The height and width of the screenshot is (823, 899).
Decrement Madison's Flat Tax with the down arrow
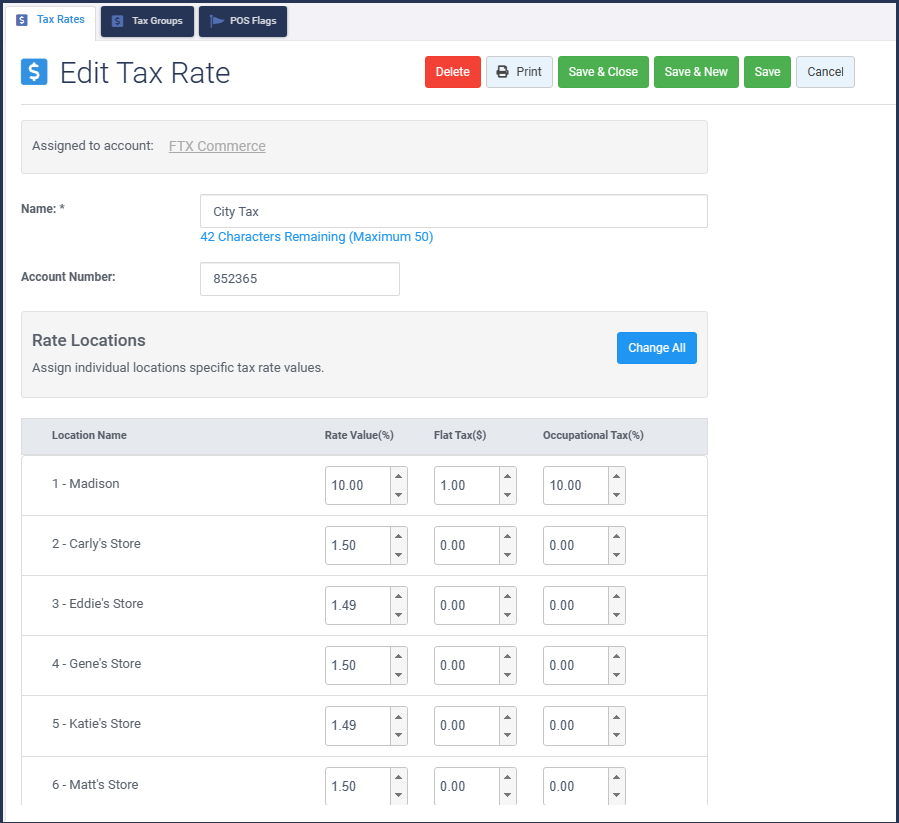[506, 492]
